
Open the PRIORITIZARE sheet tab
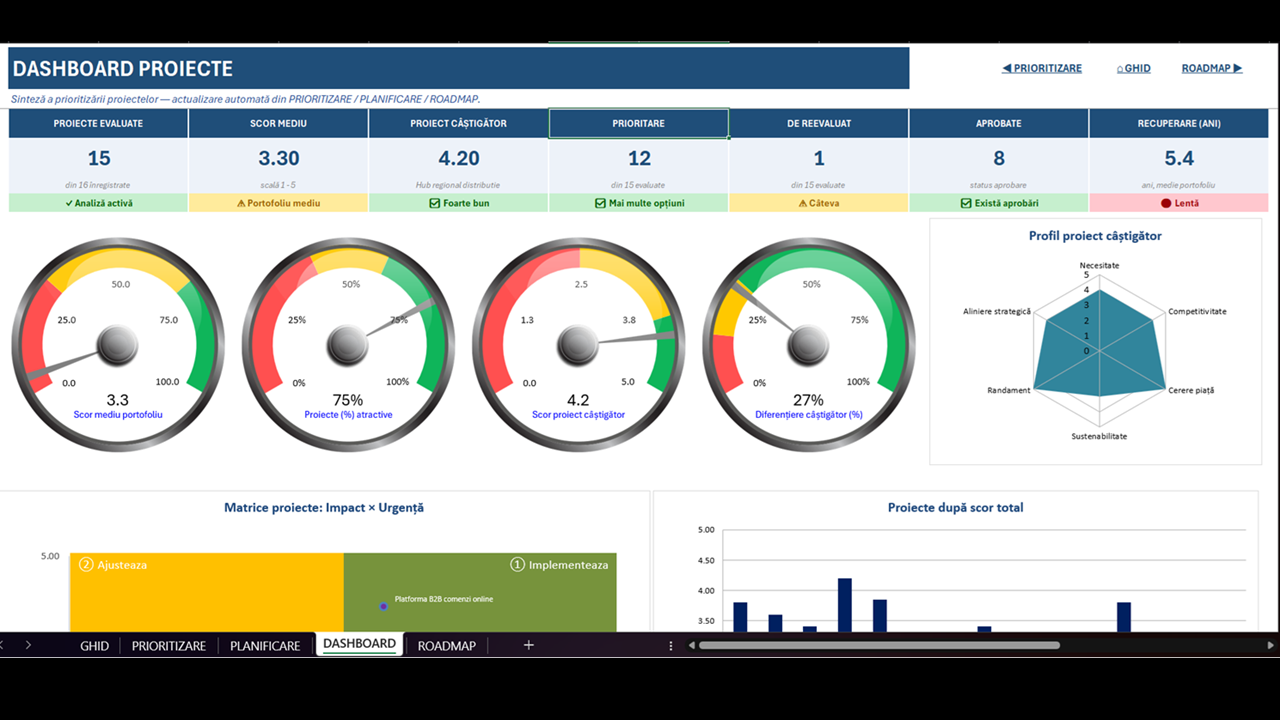click(169, 645)
